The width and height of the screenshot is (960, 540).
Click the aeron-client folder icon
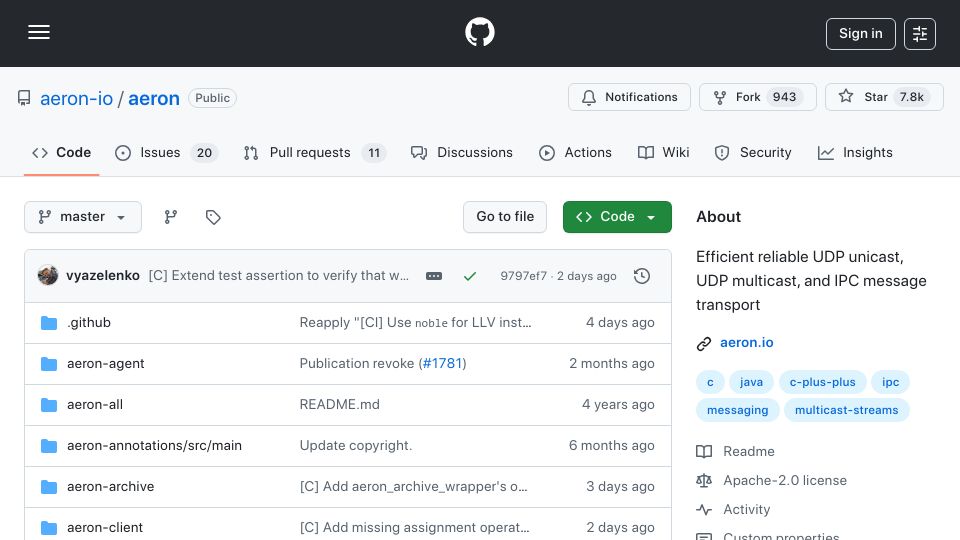pyautogui.click(x=49, y=528)
